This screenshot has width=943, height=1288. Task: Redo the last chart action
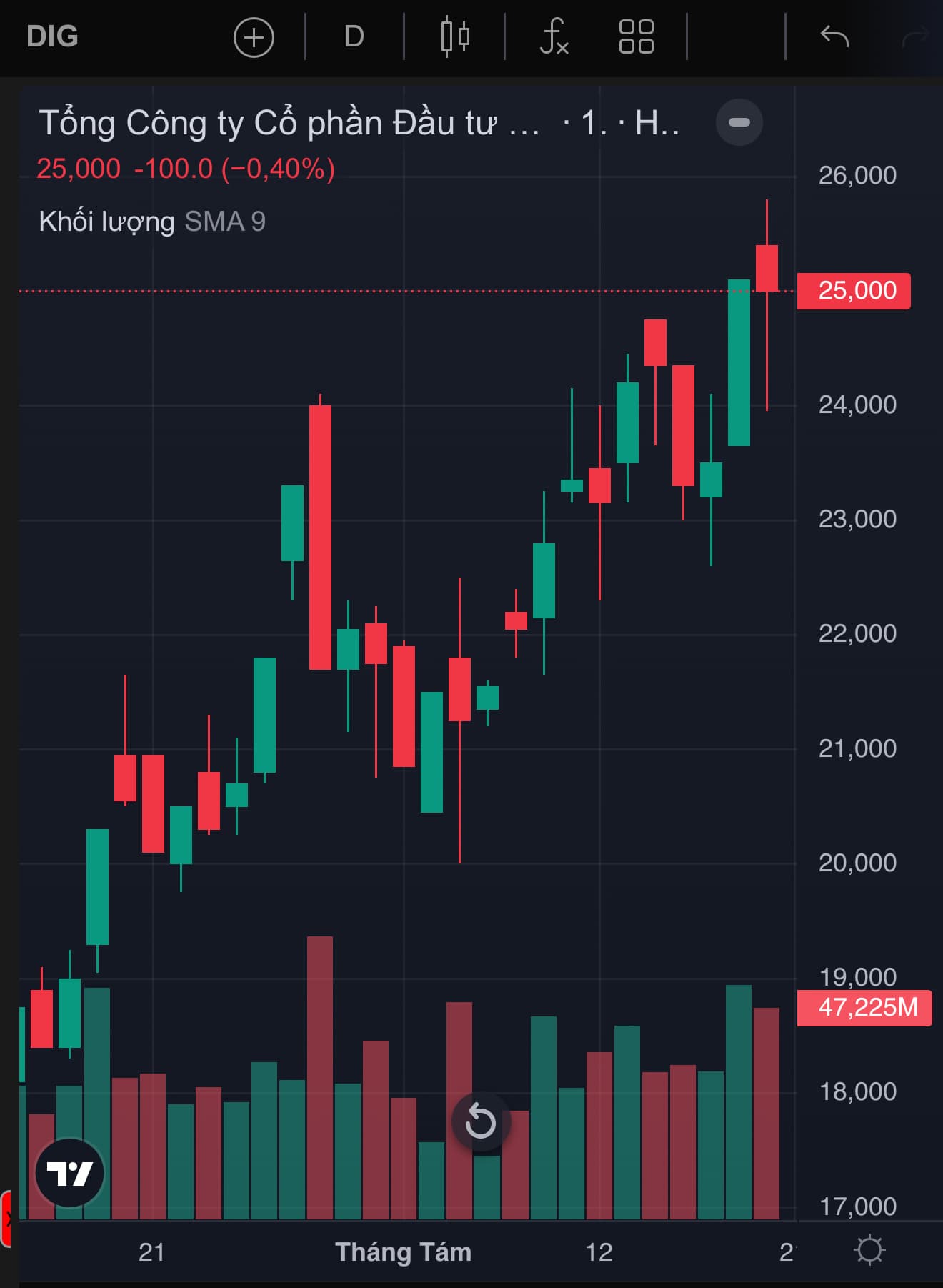(914, 37)
